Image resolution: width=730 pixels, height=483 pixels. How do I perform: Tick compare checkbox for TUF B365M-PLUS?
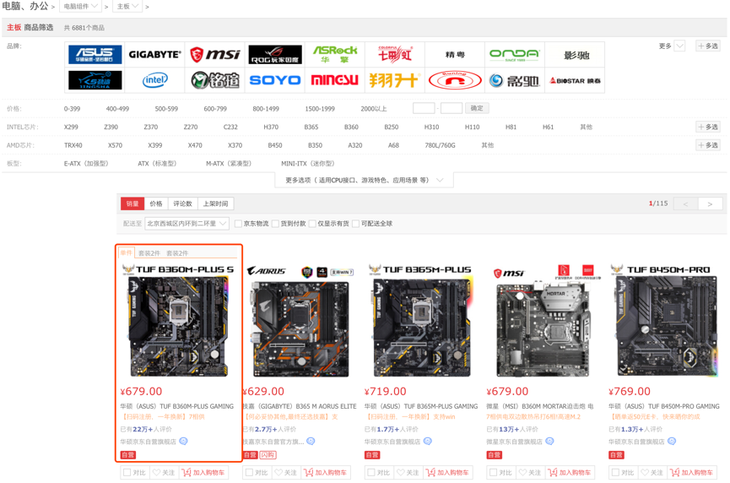[x=371, y=472]
